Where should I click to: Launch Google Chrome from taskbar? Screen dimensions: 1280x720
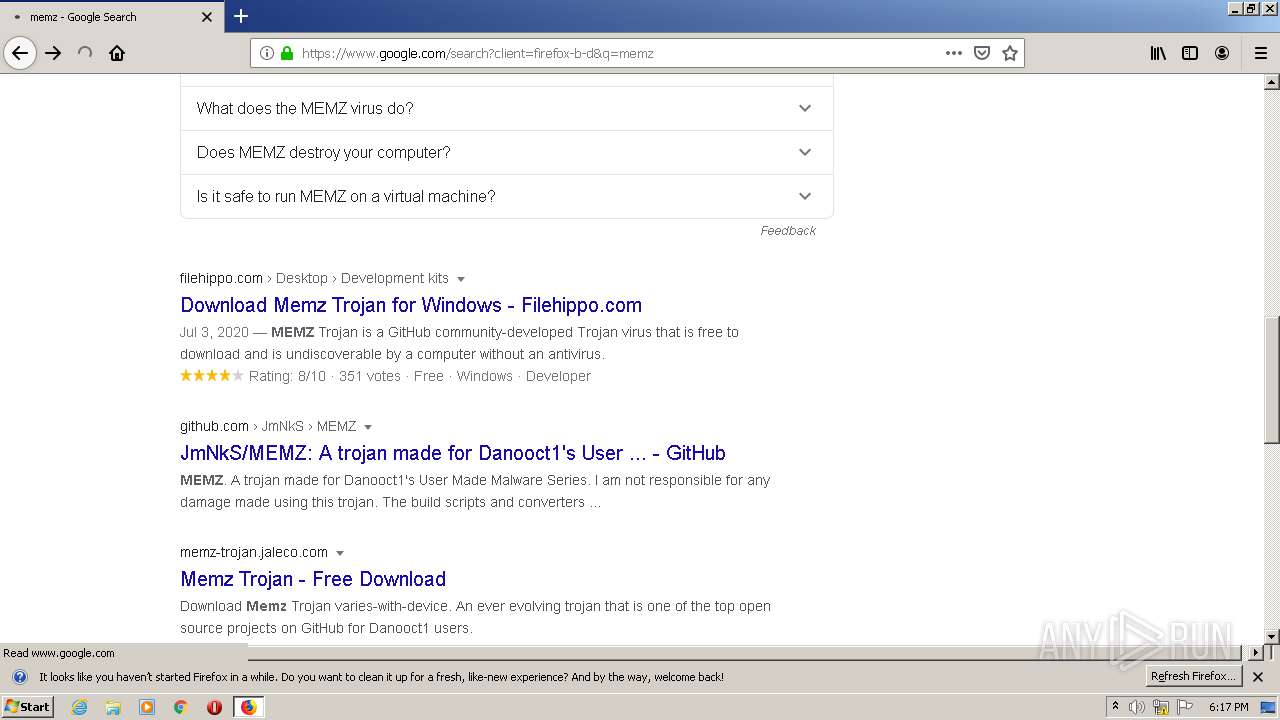181,707
